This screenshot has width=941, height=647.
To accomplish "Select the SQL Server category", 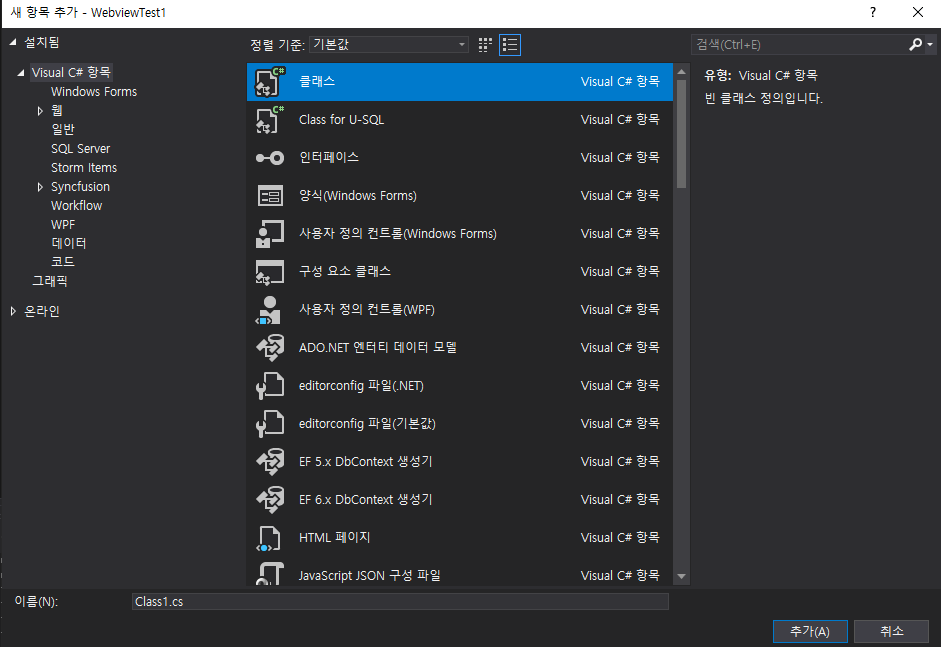I will (80, 149).
